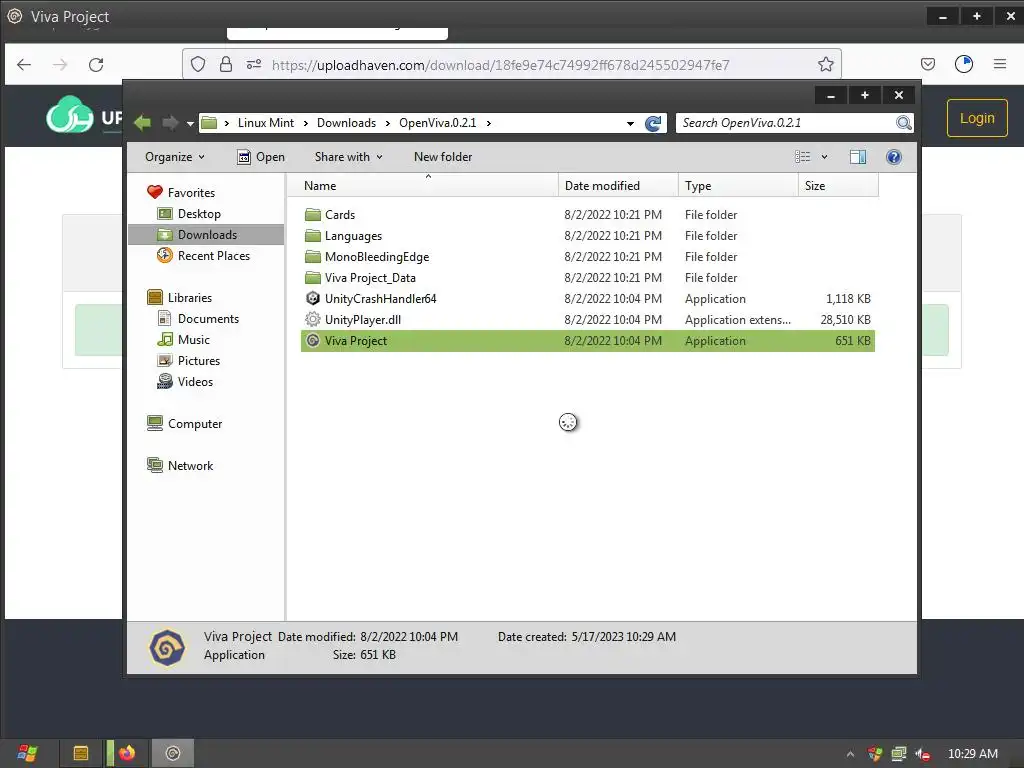This screenshot has width=1024, height=768.
Task: Click Open in the explorer toolbar
Action: (x=261, y=157)
